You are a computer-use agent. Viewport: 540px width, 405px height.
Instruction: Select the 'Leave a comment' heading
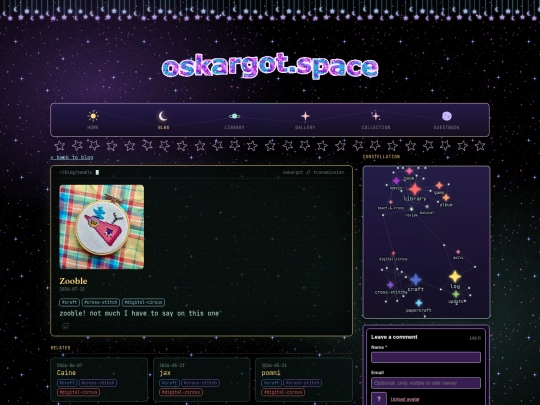tap(394, 337)
